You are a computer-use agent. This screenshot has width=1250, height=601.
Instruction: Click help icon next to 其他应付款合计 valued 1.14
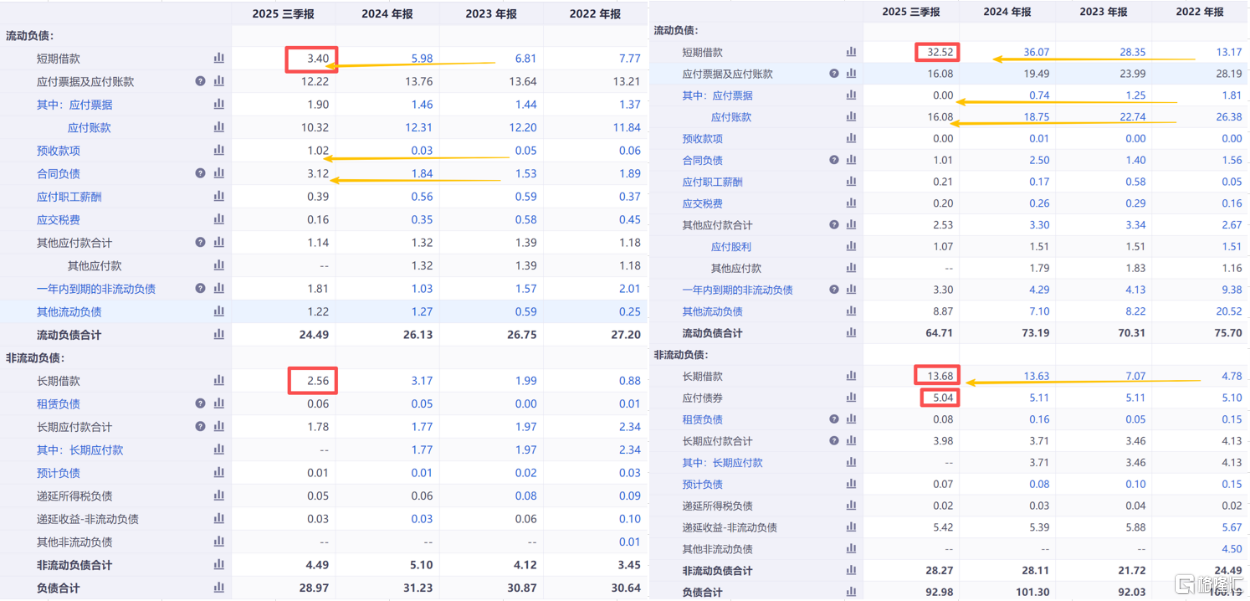click(200, 243)
